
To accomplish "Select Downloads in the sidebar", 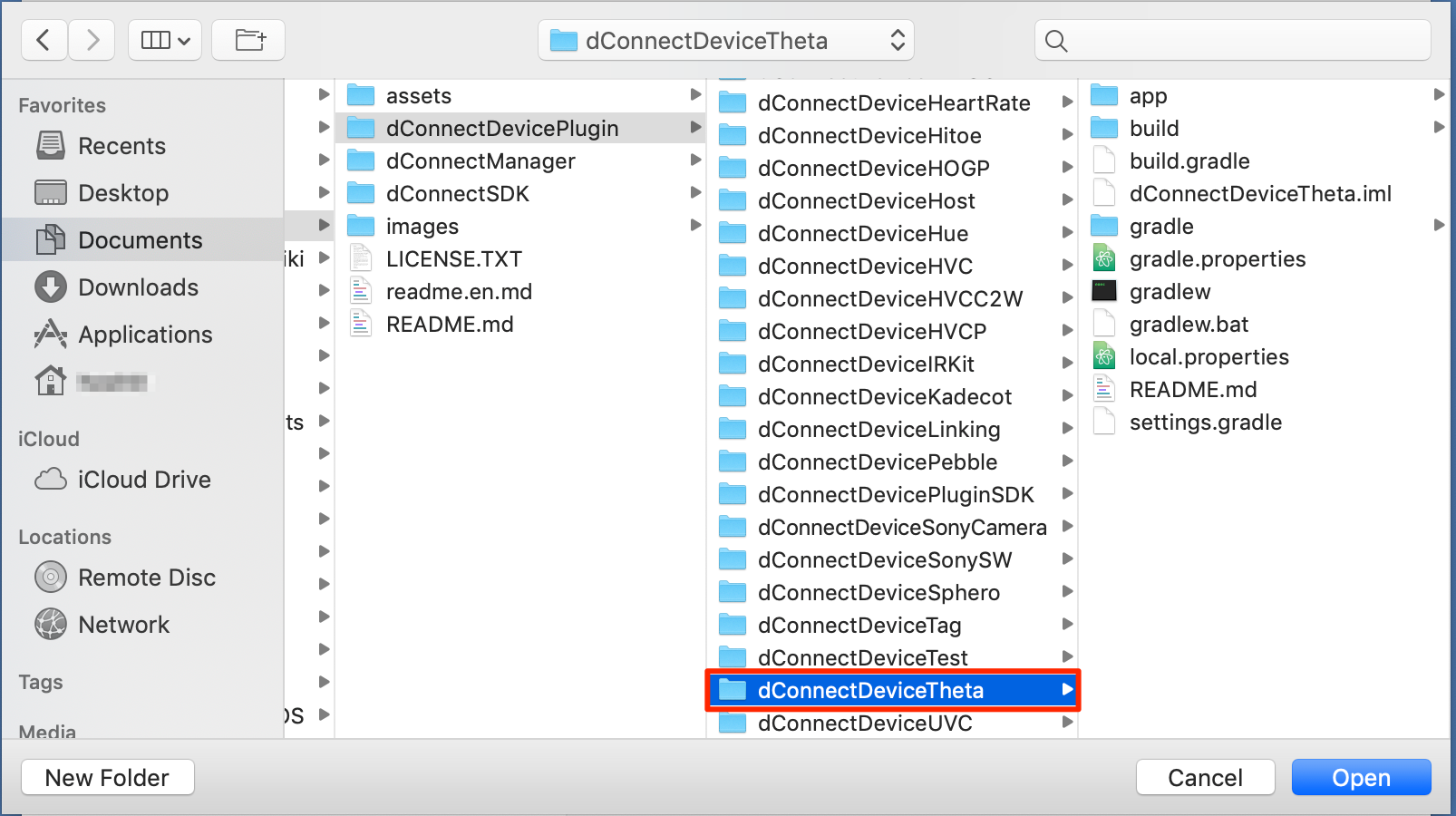I will pyautogui.click(x=138, y=287).
